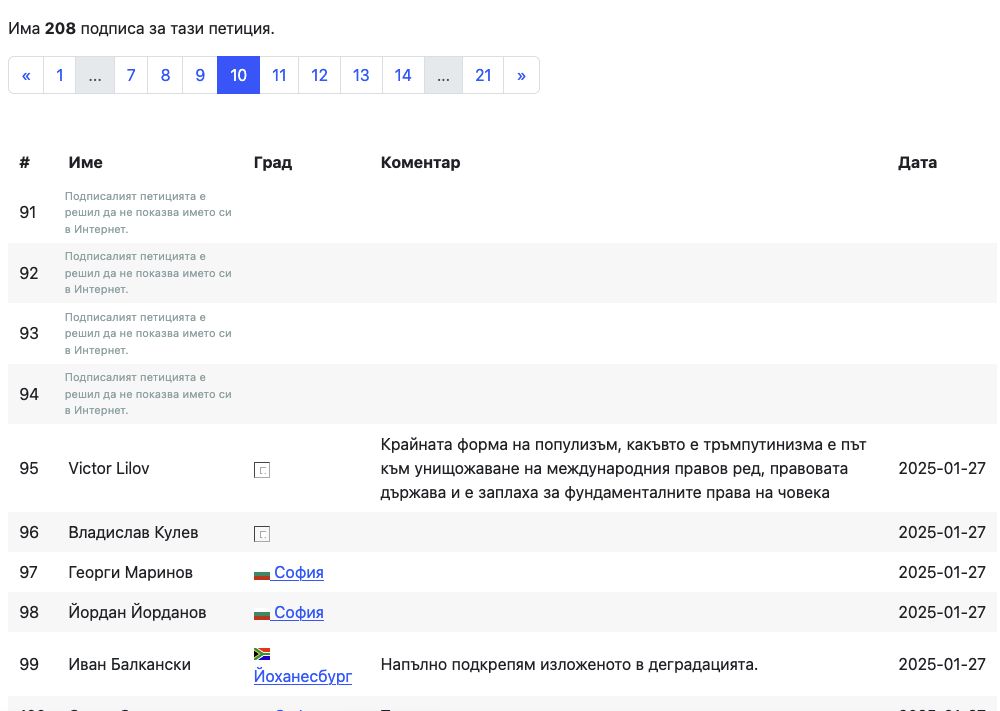Select page 9 in pagination
The width and height of the screenshot is (1000, 711).
tap(200, 75)
